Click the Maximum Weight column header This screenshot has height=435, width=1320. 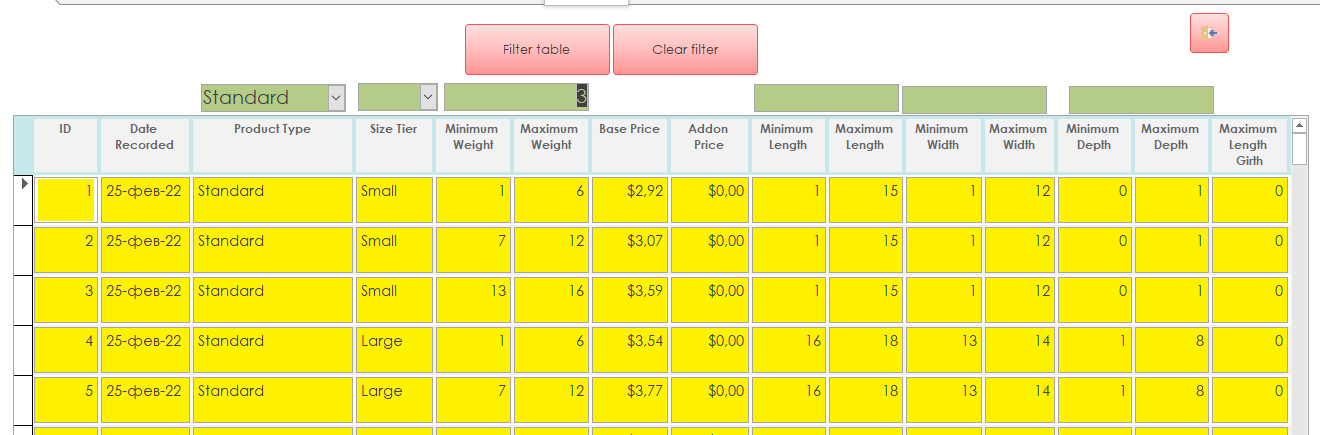tap(551, 145)
